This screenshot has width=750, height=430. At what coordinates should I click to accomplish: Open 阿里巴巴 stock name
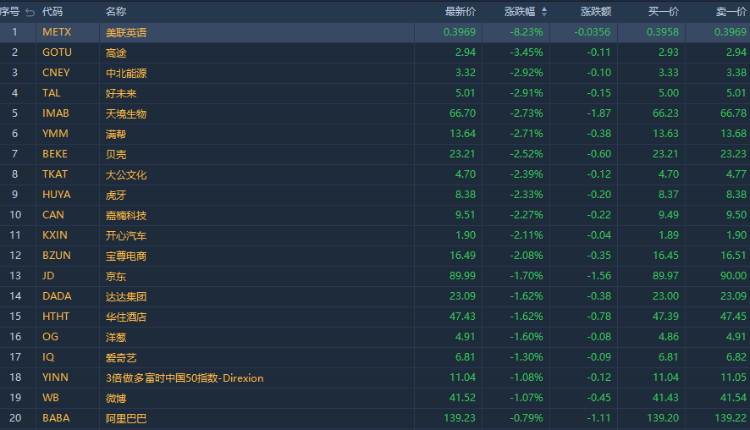point(126,419)
